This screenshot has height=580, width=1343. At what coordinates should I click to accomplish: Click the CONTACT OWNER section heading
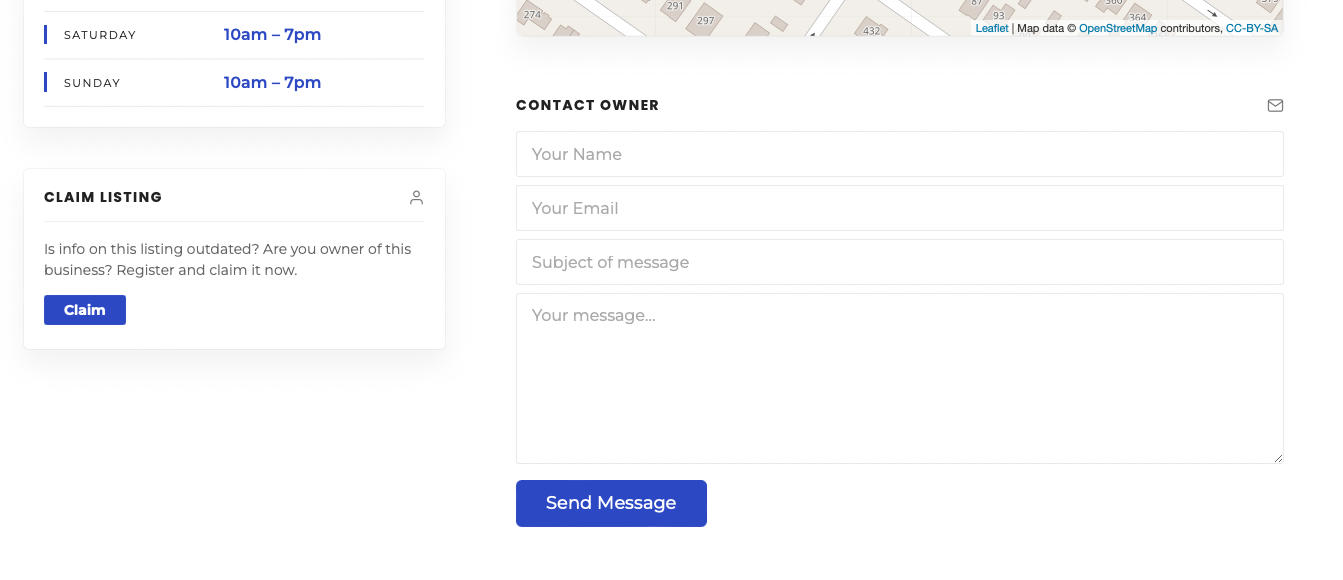point(587,105)
